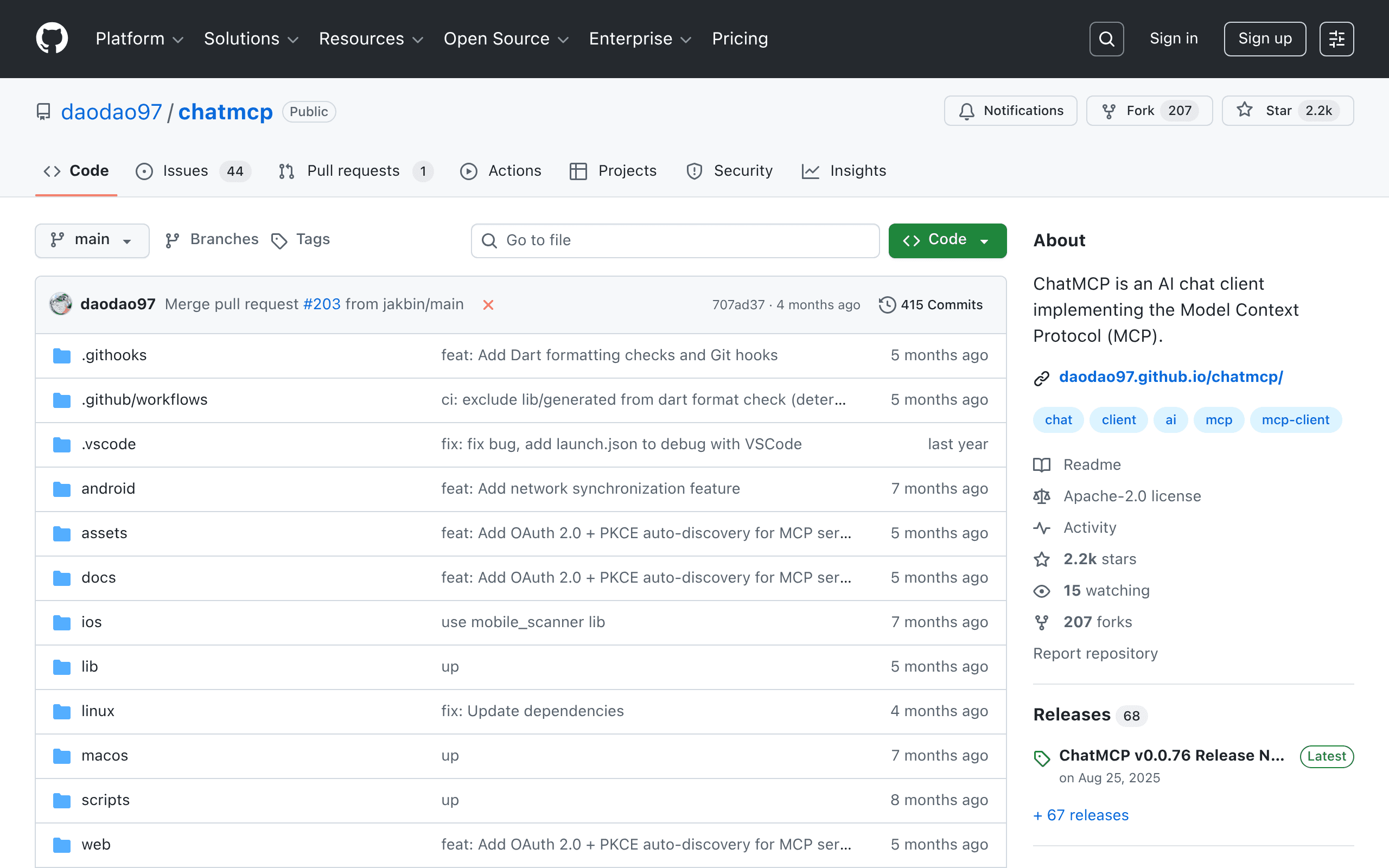1389x868 pixels.
Task: Click the Branches git-branch icon
Action: [x=172, y=240]
